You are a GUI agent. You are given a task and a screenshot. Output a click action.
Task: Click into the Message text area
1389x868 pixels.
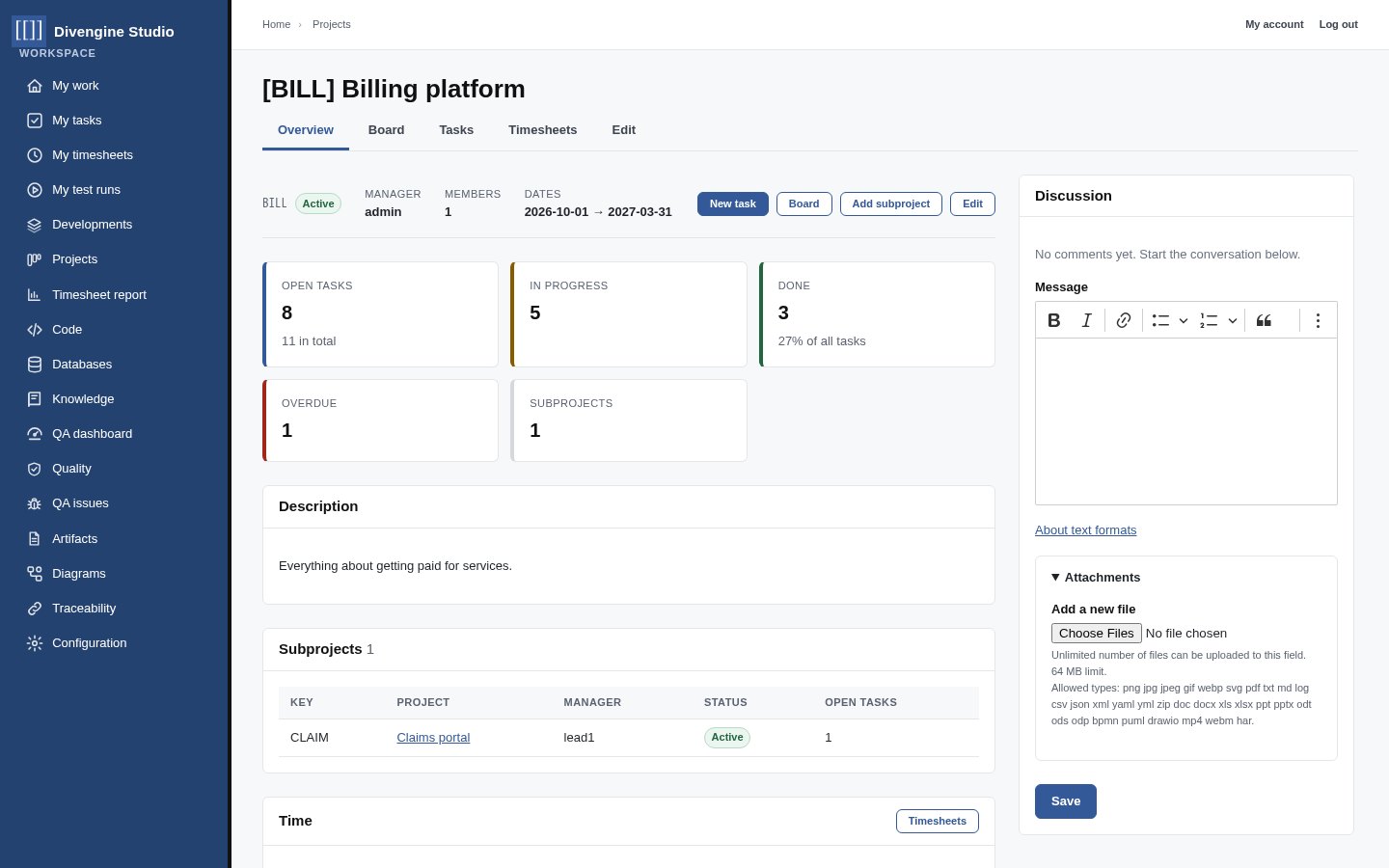pyautogui.click(x=1186, y=421)
